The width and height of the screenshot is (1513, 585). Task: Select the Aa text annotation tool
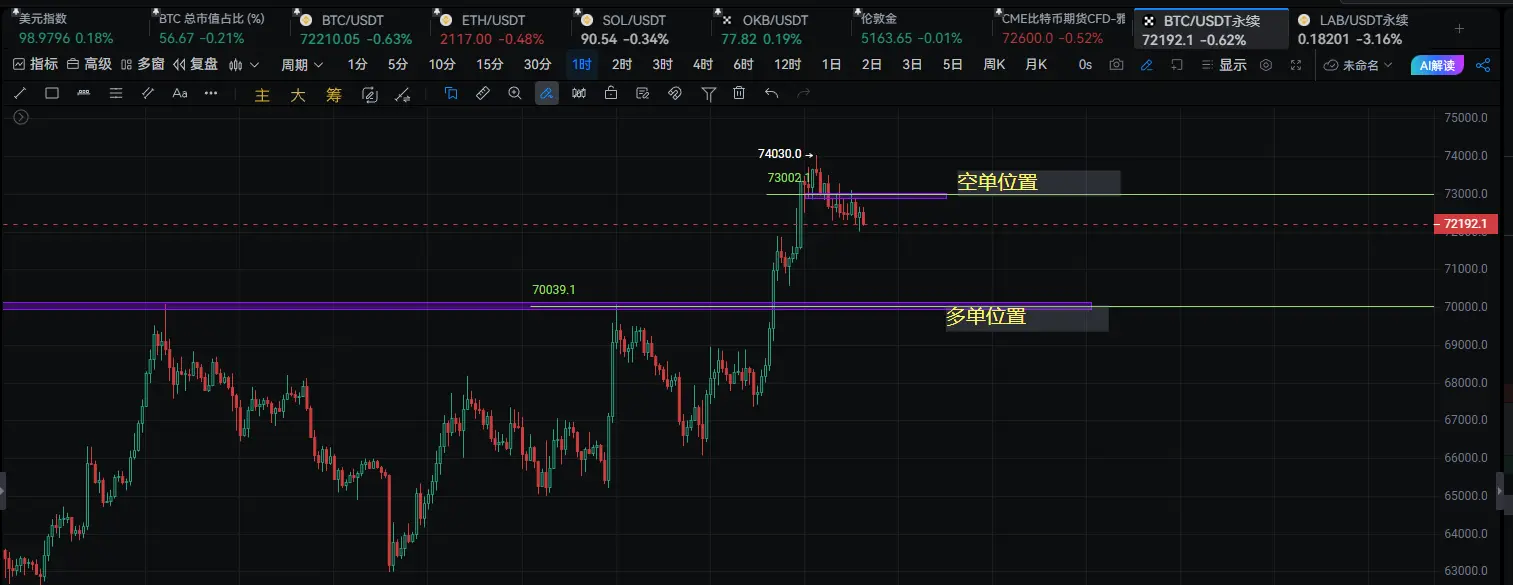pos(180,94)
